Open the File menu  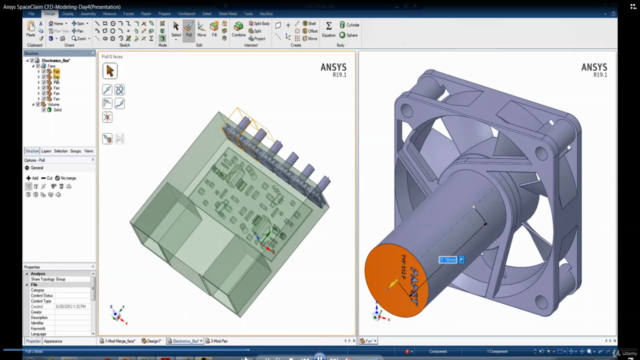click(31, 14)
